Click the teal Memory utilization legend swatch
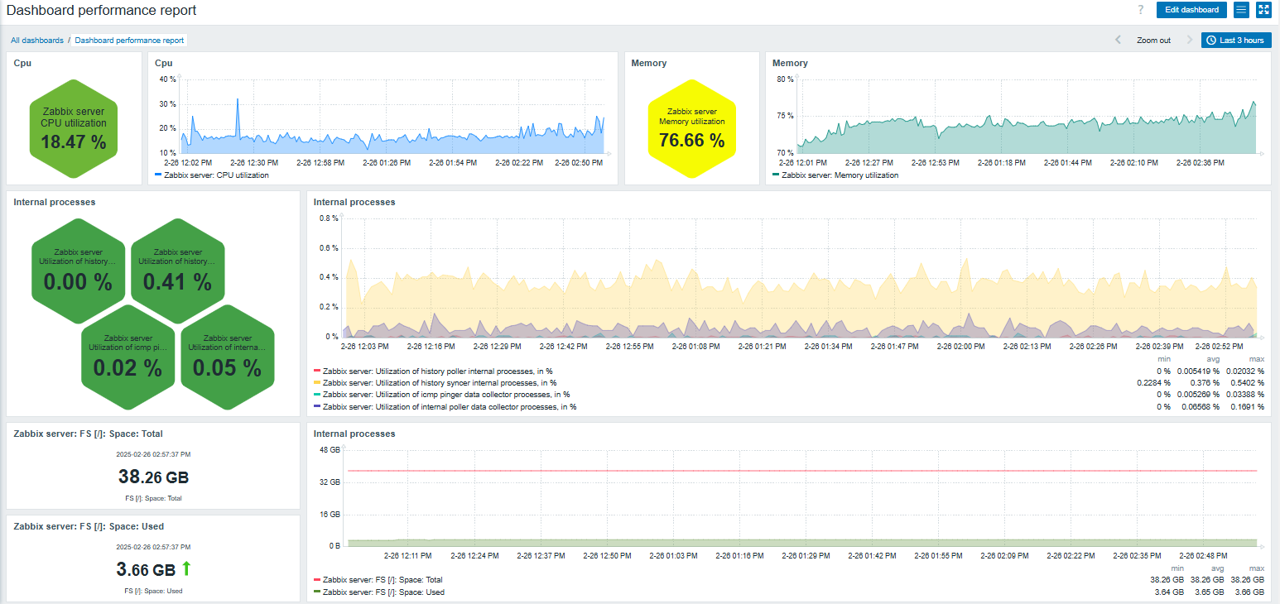Image resolution: width=1280 pixels, height=604 pixels. click(776, 175)
